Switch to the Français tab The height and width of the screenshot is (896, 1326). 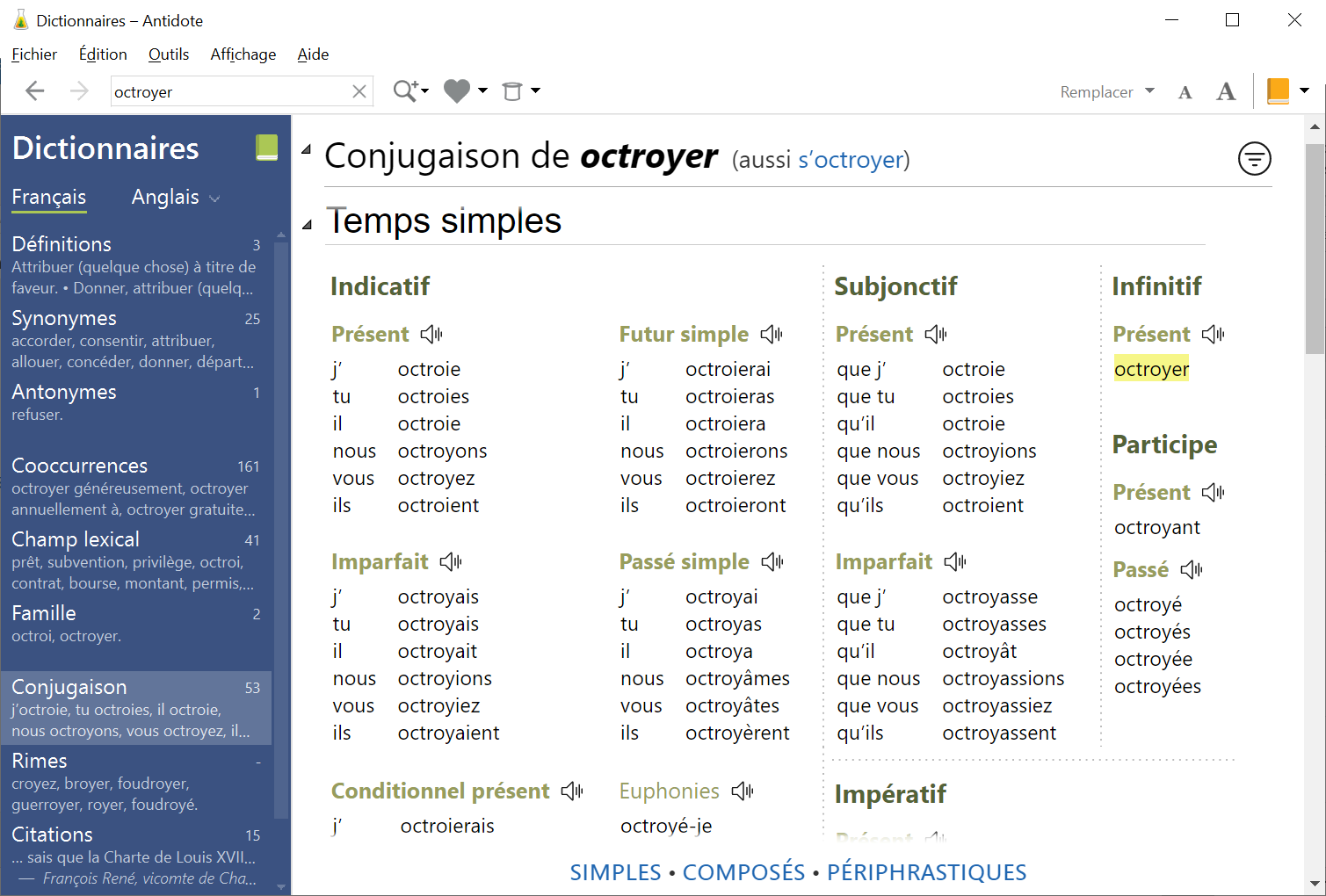click(x=49, y=198)
